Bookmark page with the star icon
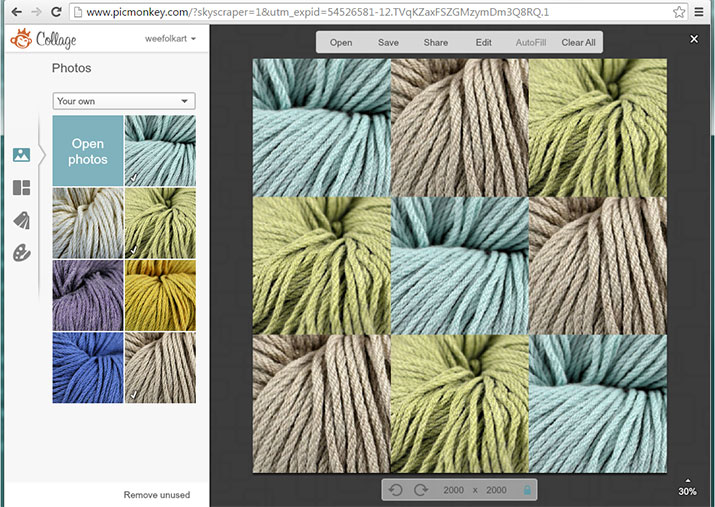Viewport: 715px width, 507px height. (679, 12)
